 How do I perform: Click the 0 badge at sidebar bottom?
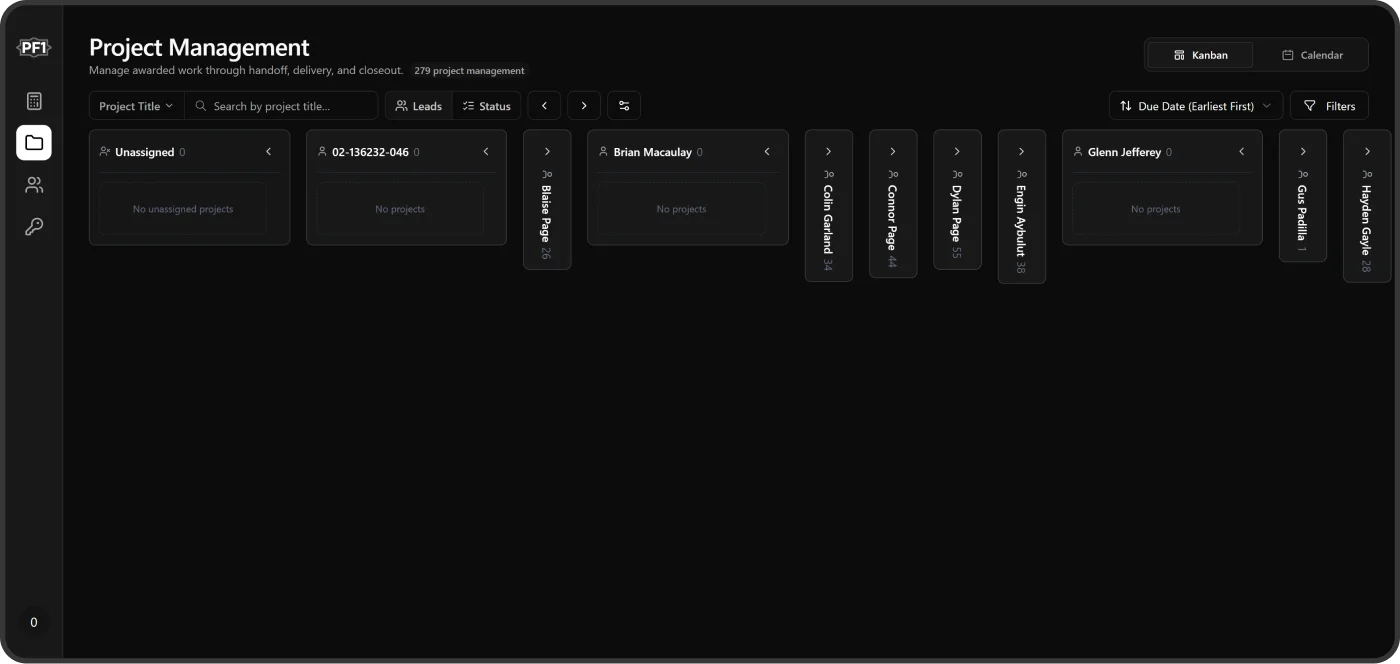(34, 622)
